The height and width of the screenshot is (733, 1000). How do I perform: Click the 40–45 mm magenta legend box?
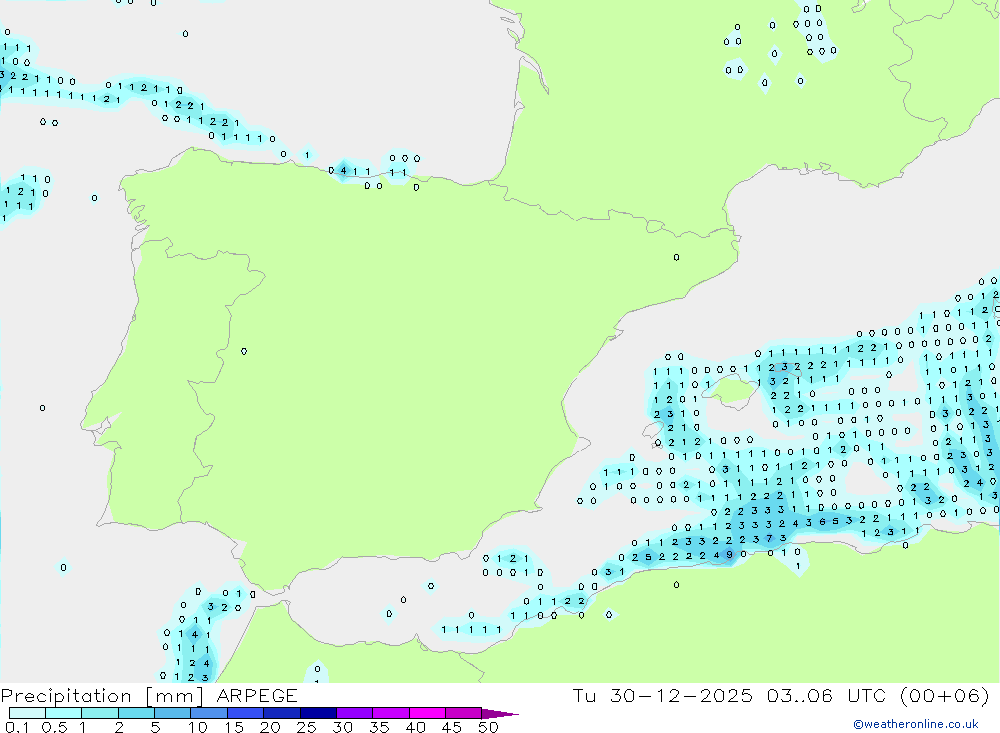pyautogui.click(x=427, y=713)
